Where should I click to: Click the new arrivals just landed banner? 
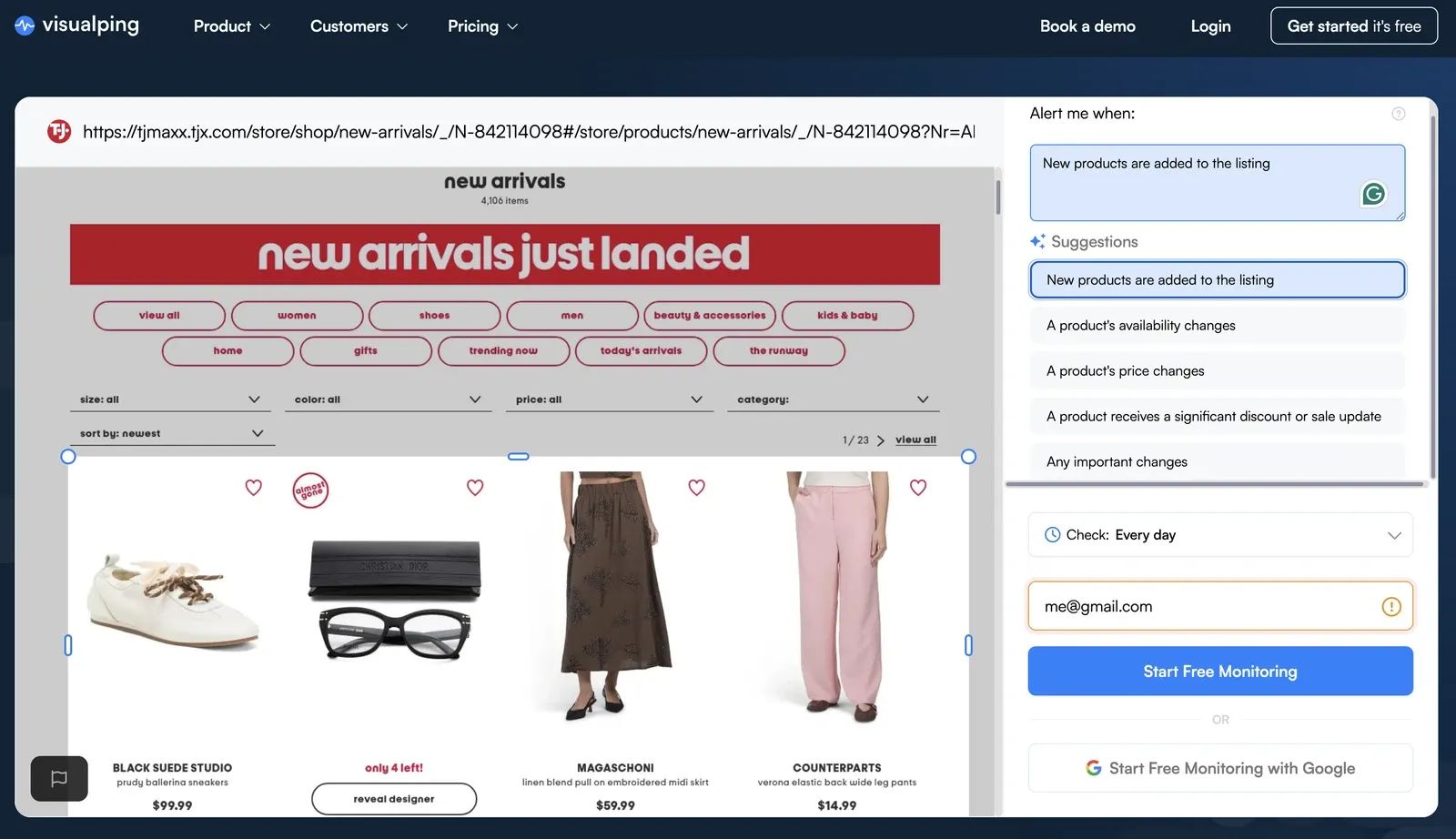pyautogui.click(x=505, y=255)
